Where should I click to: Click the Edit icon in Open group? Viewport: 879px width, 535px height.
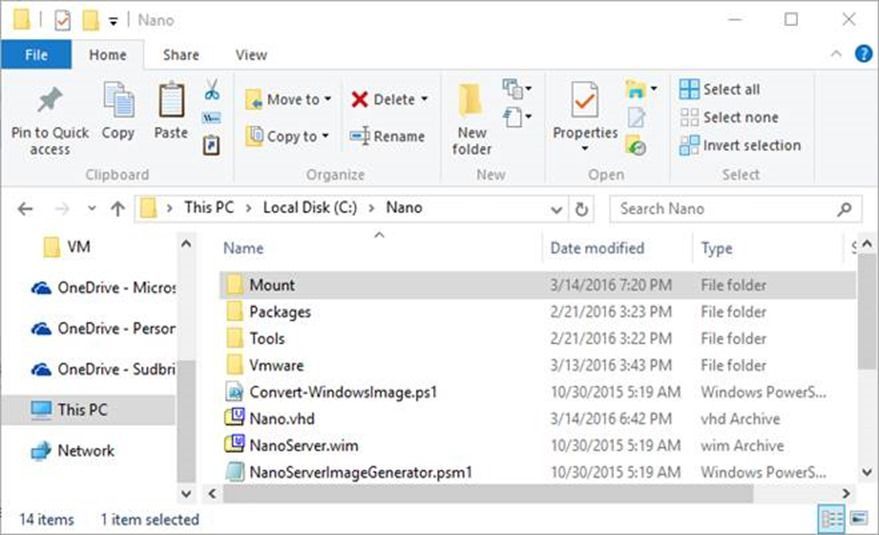636,117
